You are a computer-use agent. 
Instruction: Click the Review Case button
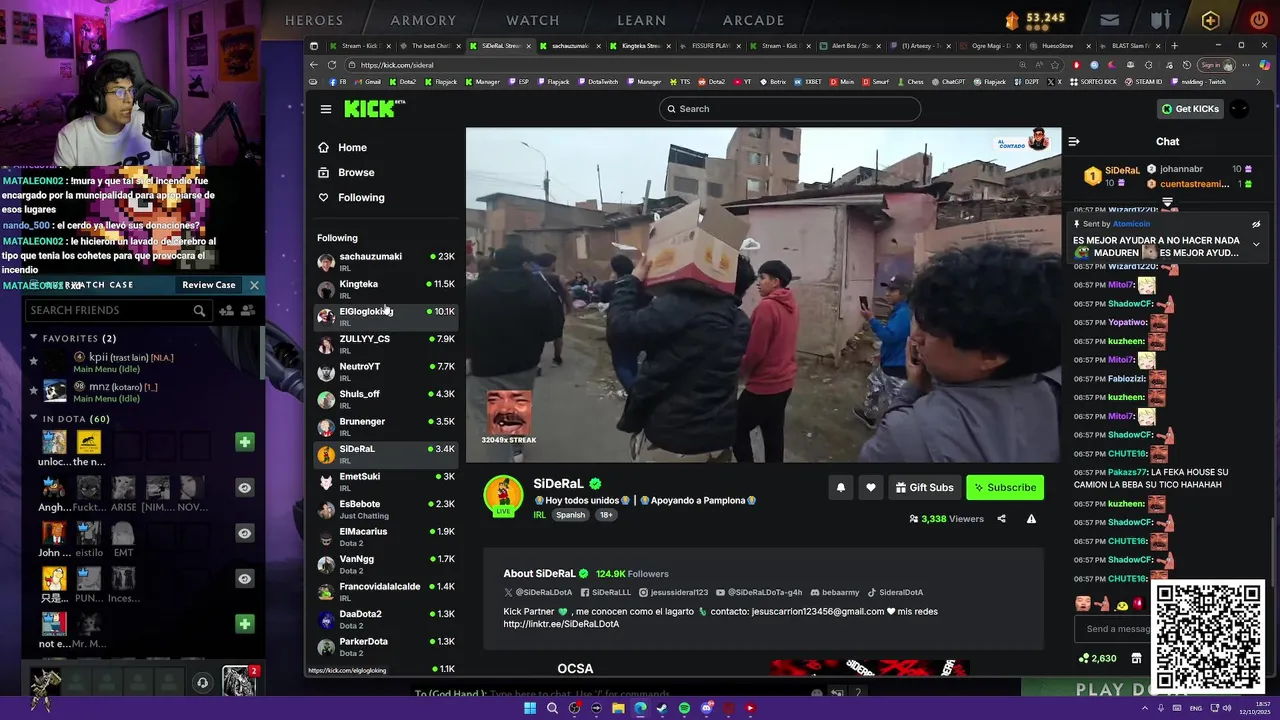pyautogui.click(x=209, y=285)
